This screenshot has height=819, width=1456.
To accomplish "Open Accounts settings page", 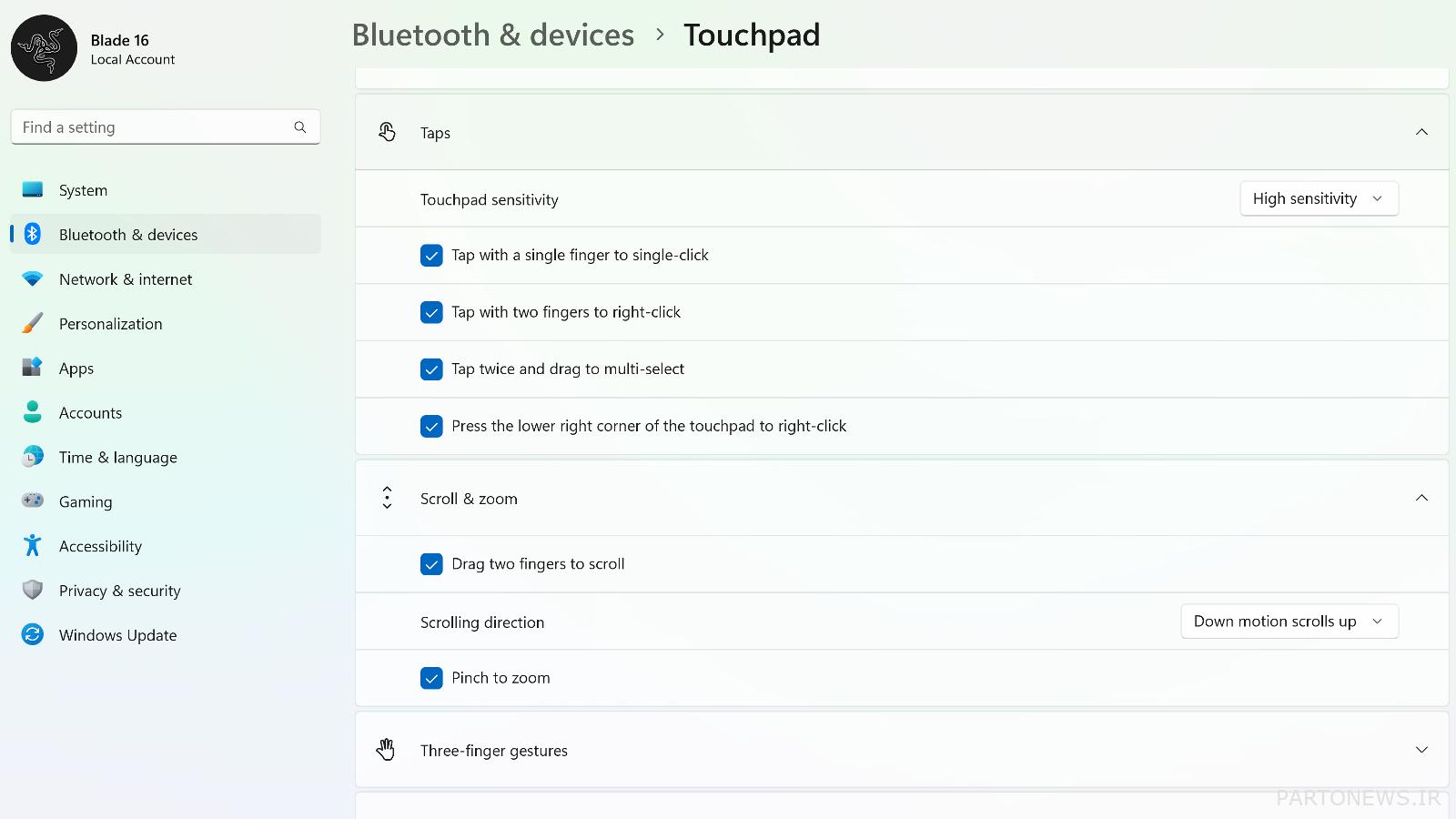I will coord(90,413).
